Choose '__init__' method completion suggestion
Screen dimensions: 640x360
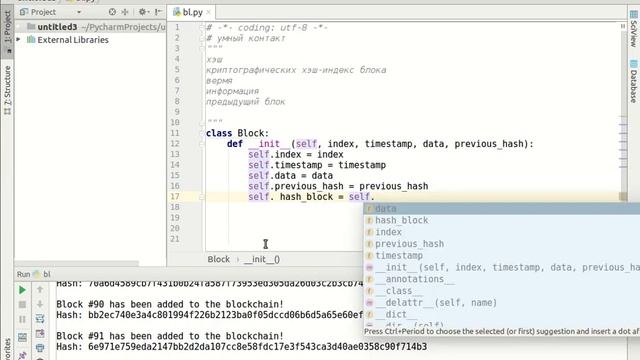(502, 267)
